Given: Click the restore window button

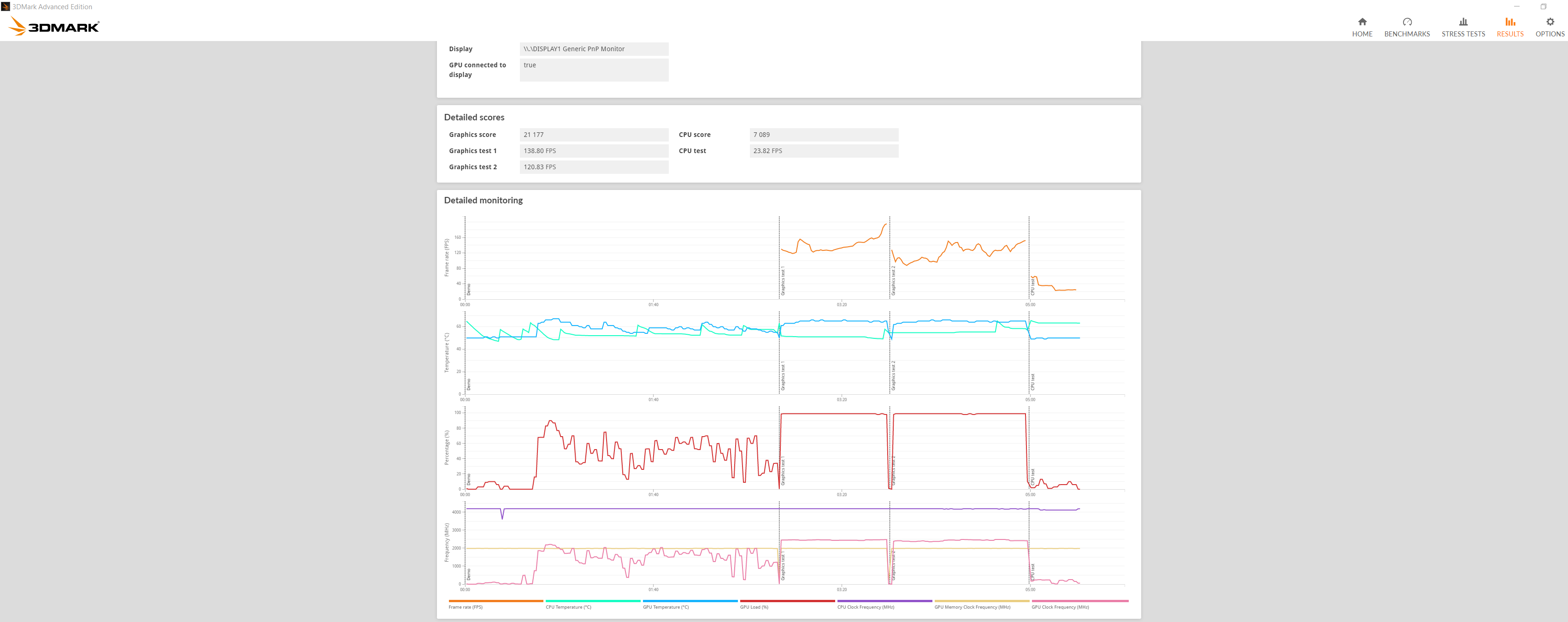Looking at the screenshot, I should (1543, 7).
